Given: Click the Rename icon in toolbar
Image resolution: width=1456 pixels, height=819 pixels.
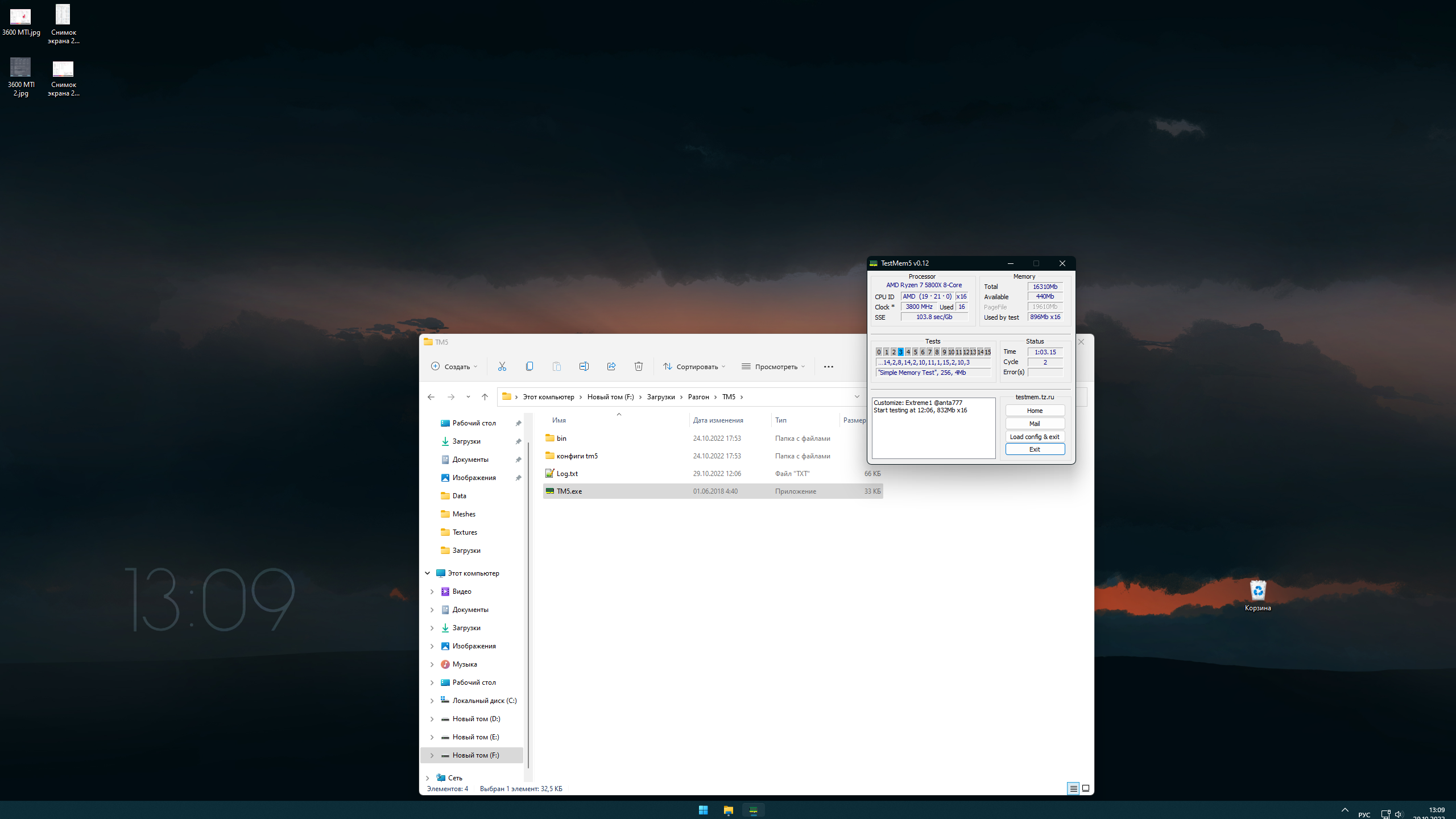Looking at the screenshot, I should (x=584, y=366).
